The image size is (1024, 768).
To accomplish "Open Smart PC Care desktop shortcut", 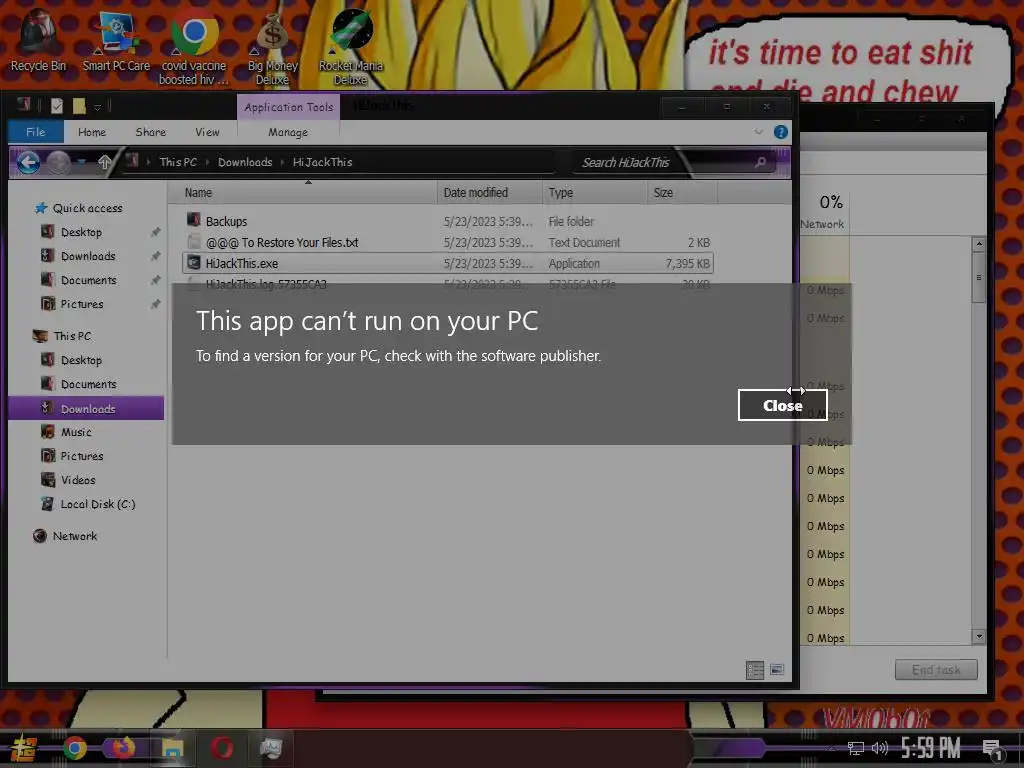I will (116, 40).
